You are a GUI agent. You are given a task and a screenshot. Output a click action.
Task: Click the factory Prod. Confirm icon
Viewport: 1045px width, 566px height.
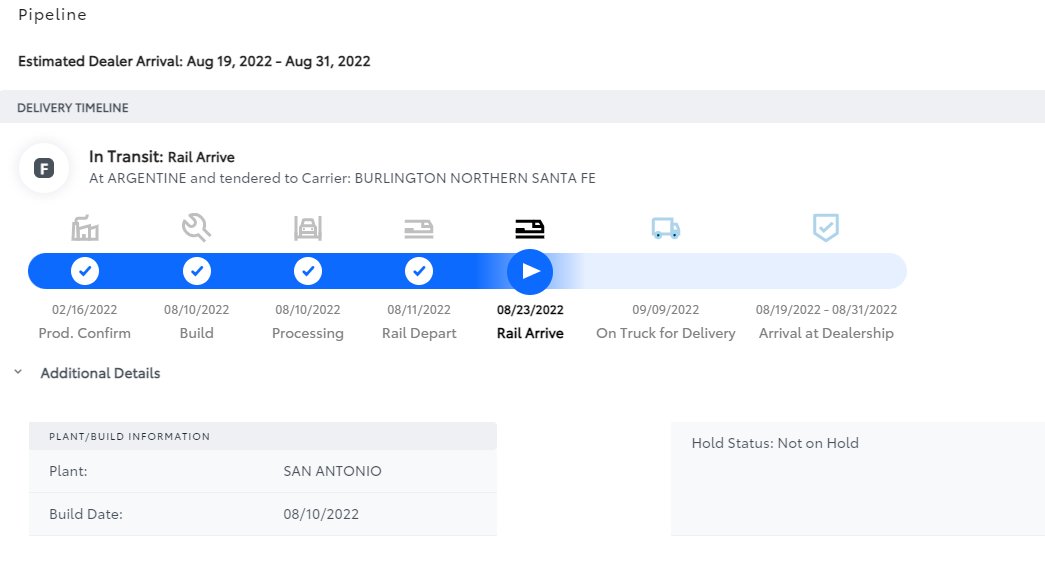point(85,228)
